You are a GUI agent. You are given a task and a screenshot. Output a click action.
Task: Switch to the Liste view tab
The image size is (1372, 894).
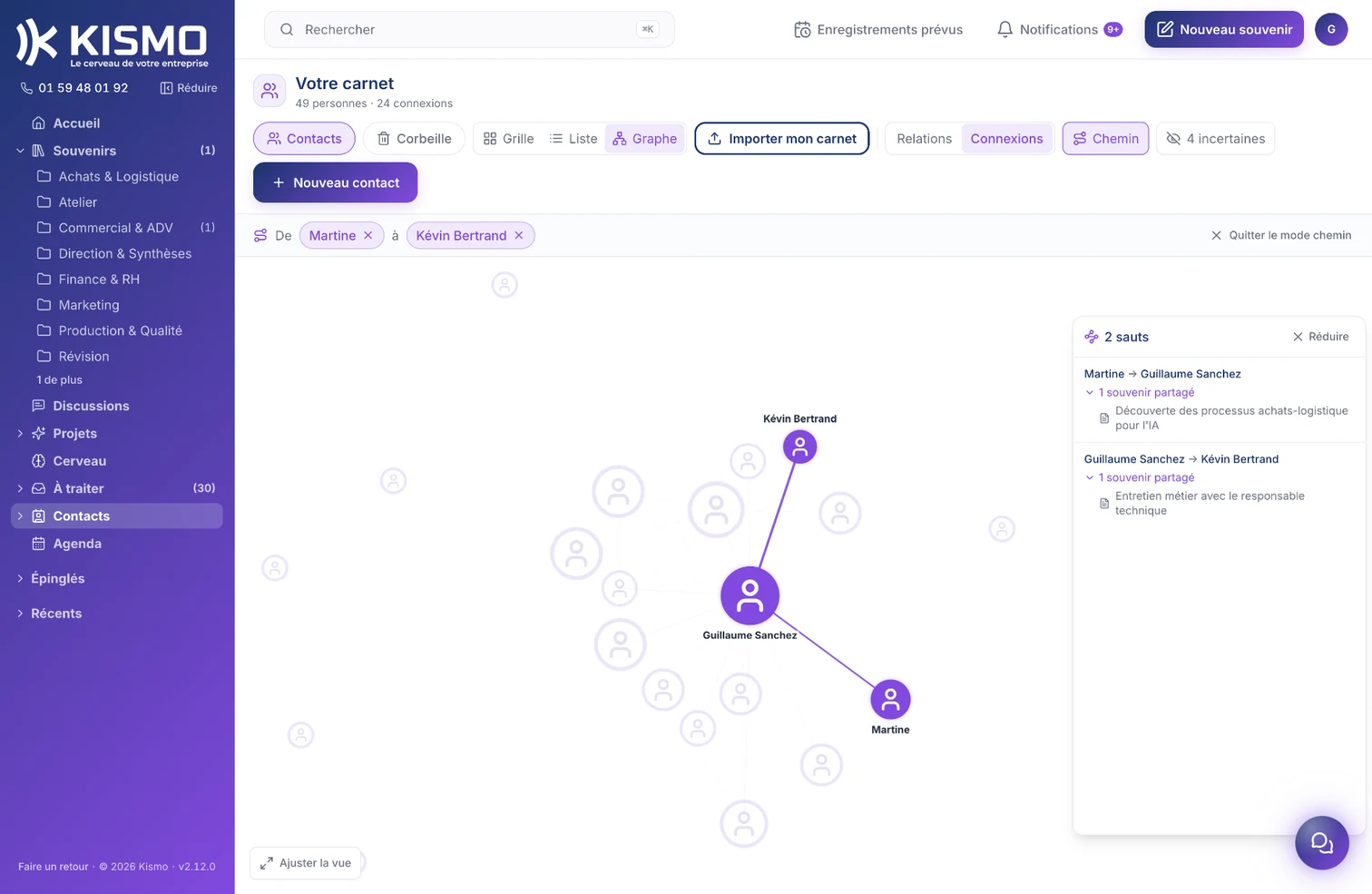click(x=573, y=139)
